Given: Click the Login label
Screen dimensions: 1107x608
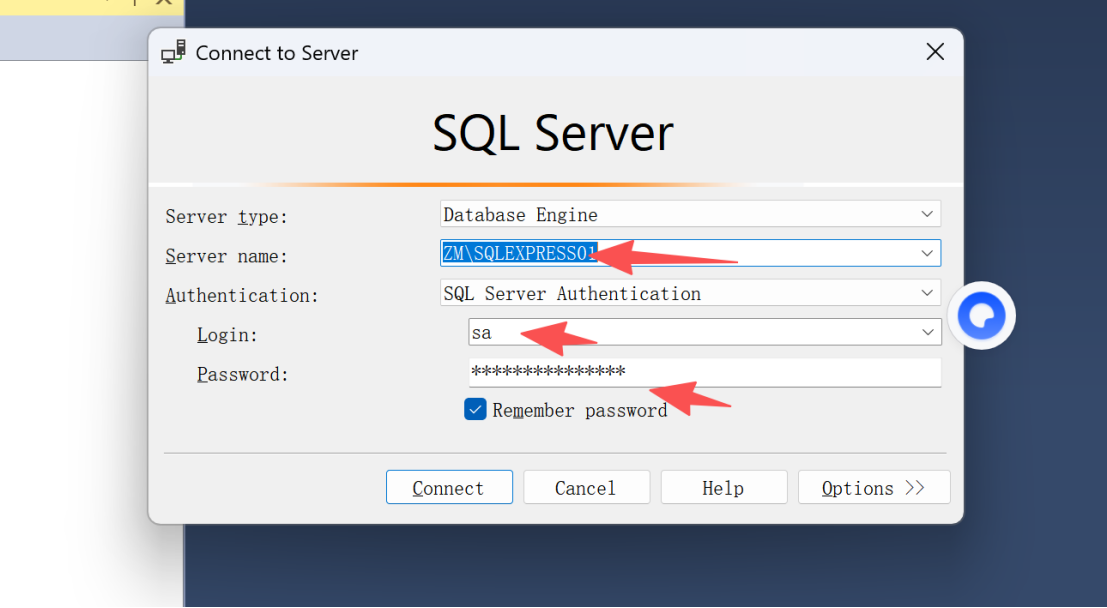Looking at the screenshot, I should (x=227, y=335).
